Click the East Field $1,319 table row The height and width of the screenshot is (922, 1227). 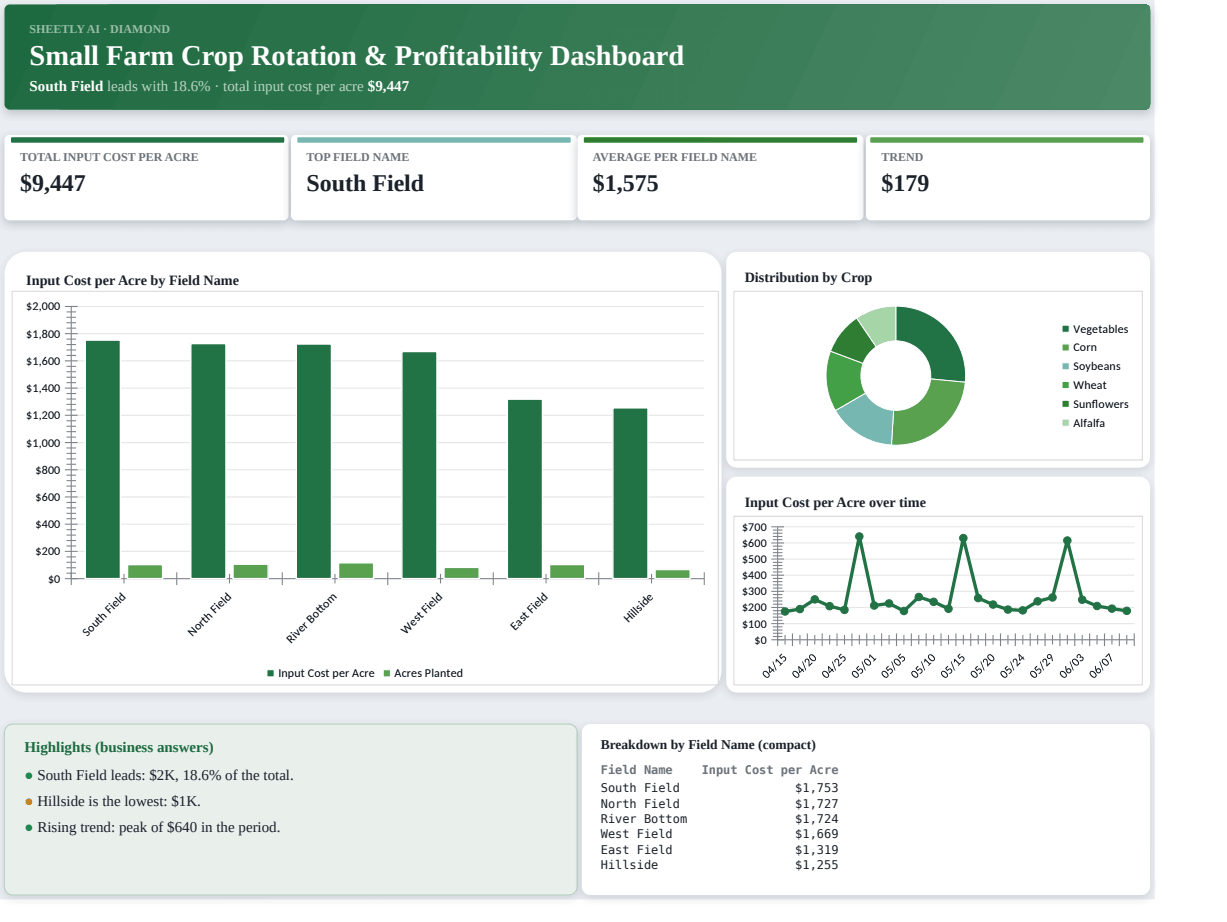[x=719, y=850]
